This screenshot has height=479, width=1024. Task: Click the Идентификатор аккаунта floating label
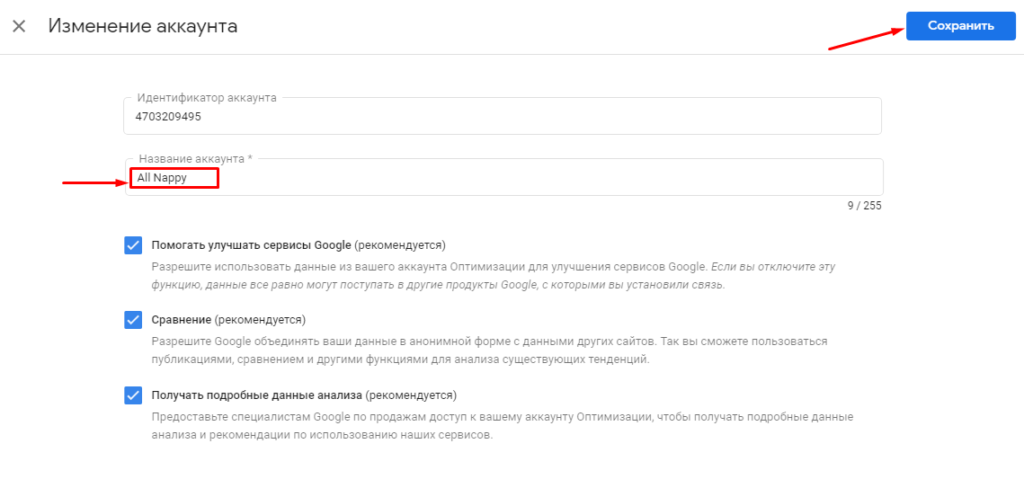(x=206, y=98)
